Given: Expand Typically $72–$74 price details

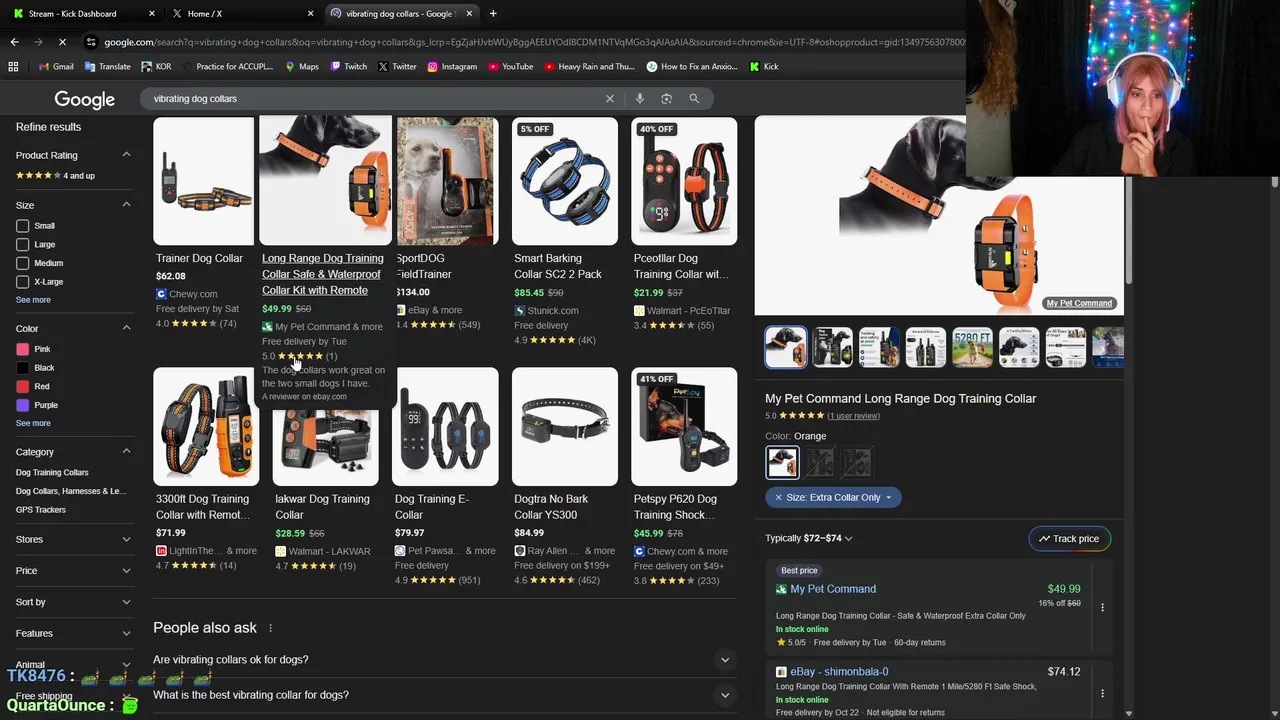Looking at the screenshot, I should coord(809,538).
